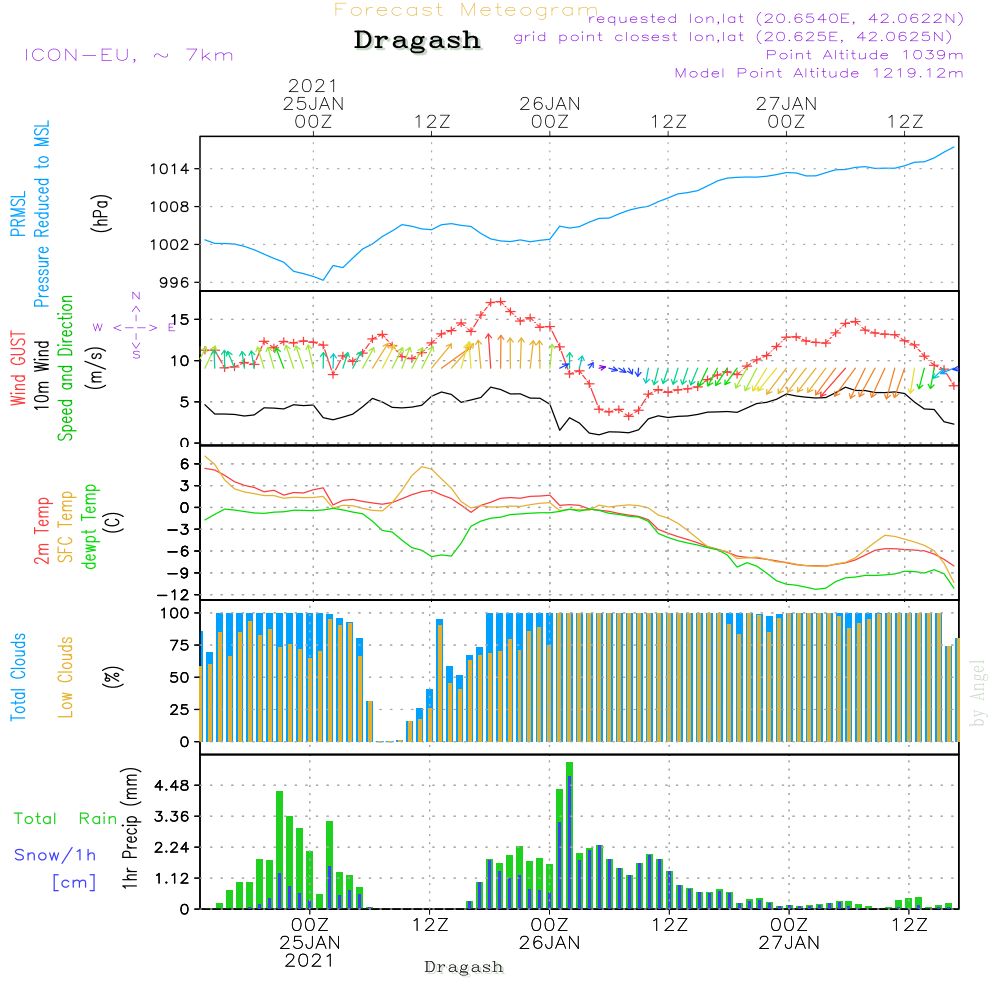The width and height of the screenshot is (1000, 1000).
Task: Click the tallest green precipitation bar
Action: (570, 835)
